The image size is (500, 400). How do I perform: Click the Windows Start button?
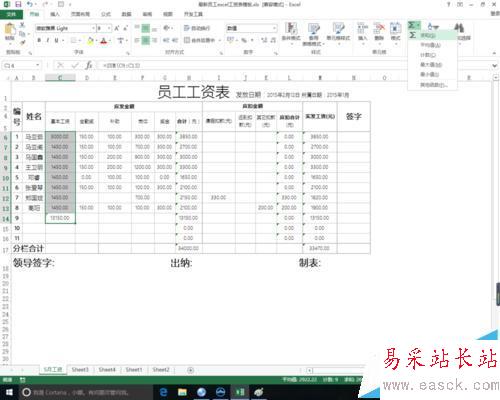[x=9, y=392]
